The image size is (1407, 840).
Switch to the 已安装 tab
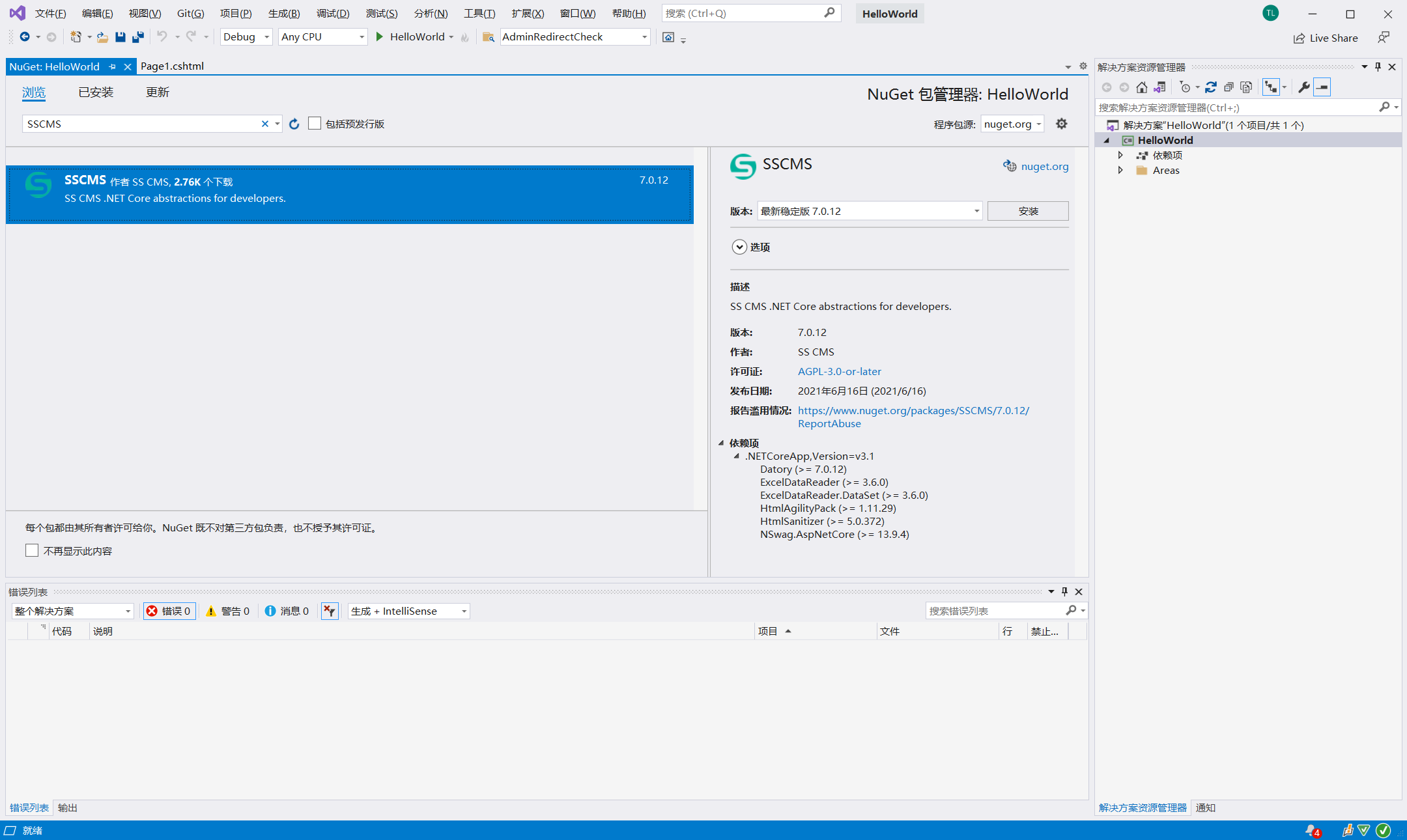pos(95,92)
